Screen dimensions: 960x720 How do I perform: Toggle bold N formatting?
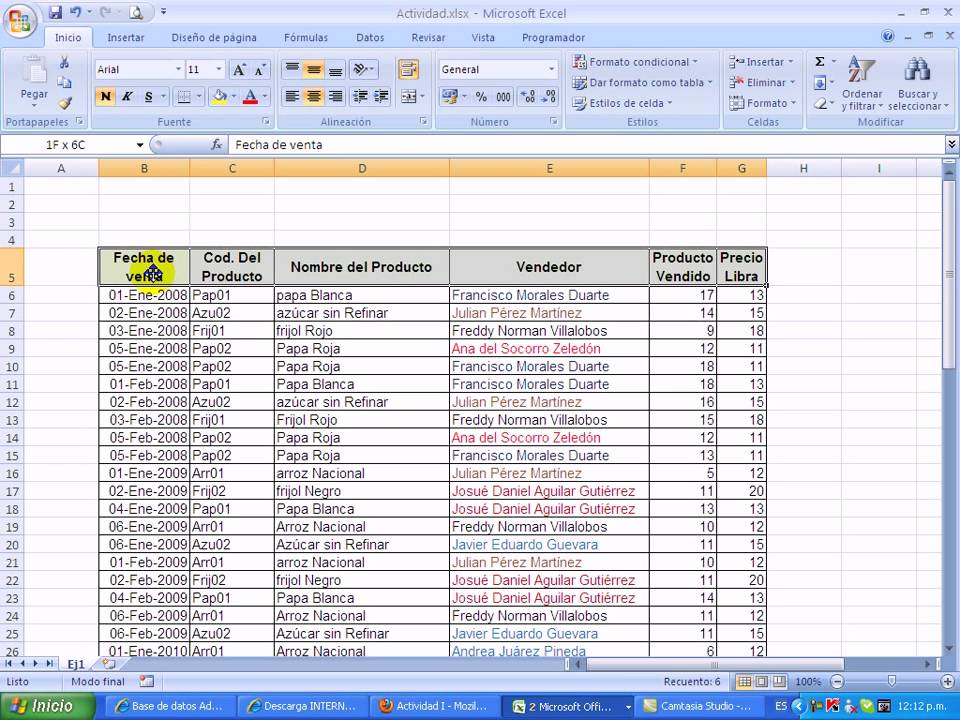[x=106, y=96]
